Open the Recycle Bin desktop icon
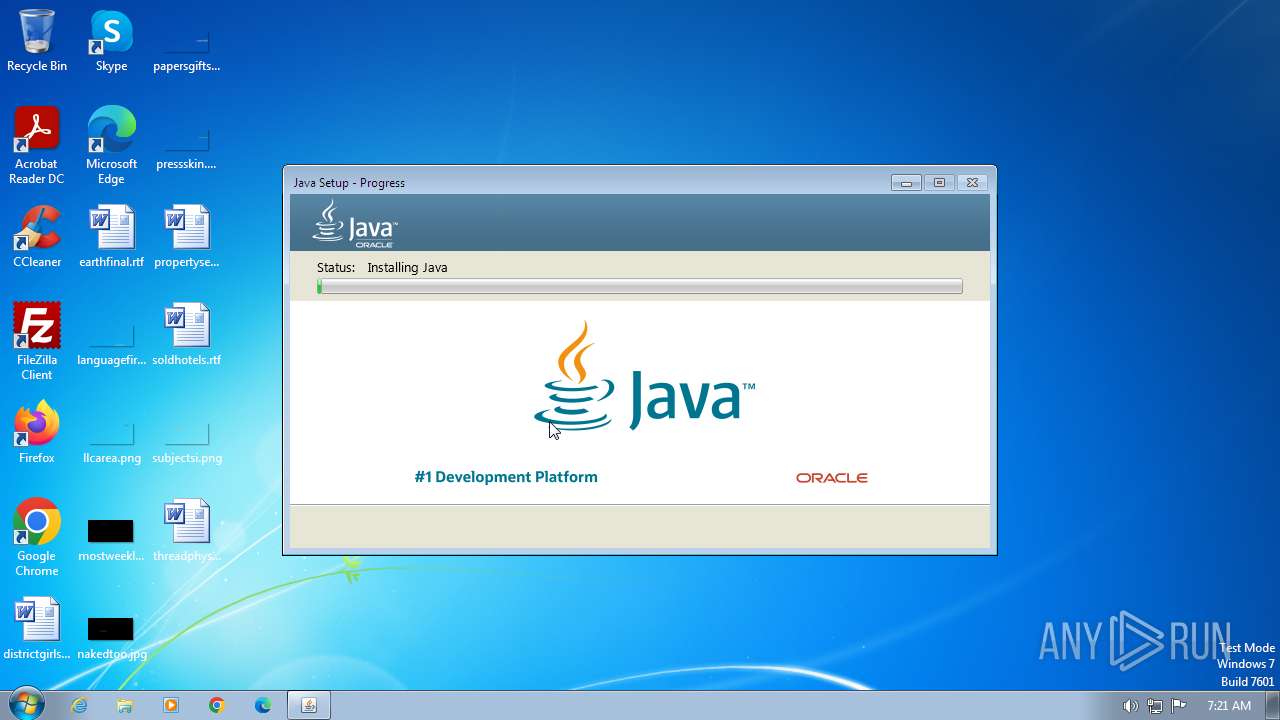The width and height of the screenshot is (1280, 720). click(x=37, y=42)
